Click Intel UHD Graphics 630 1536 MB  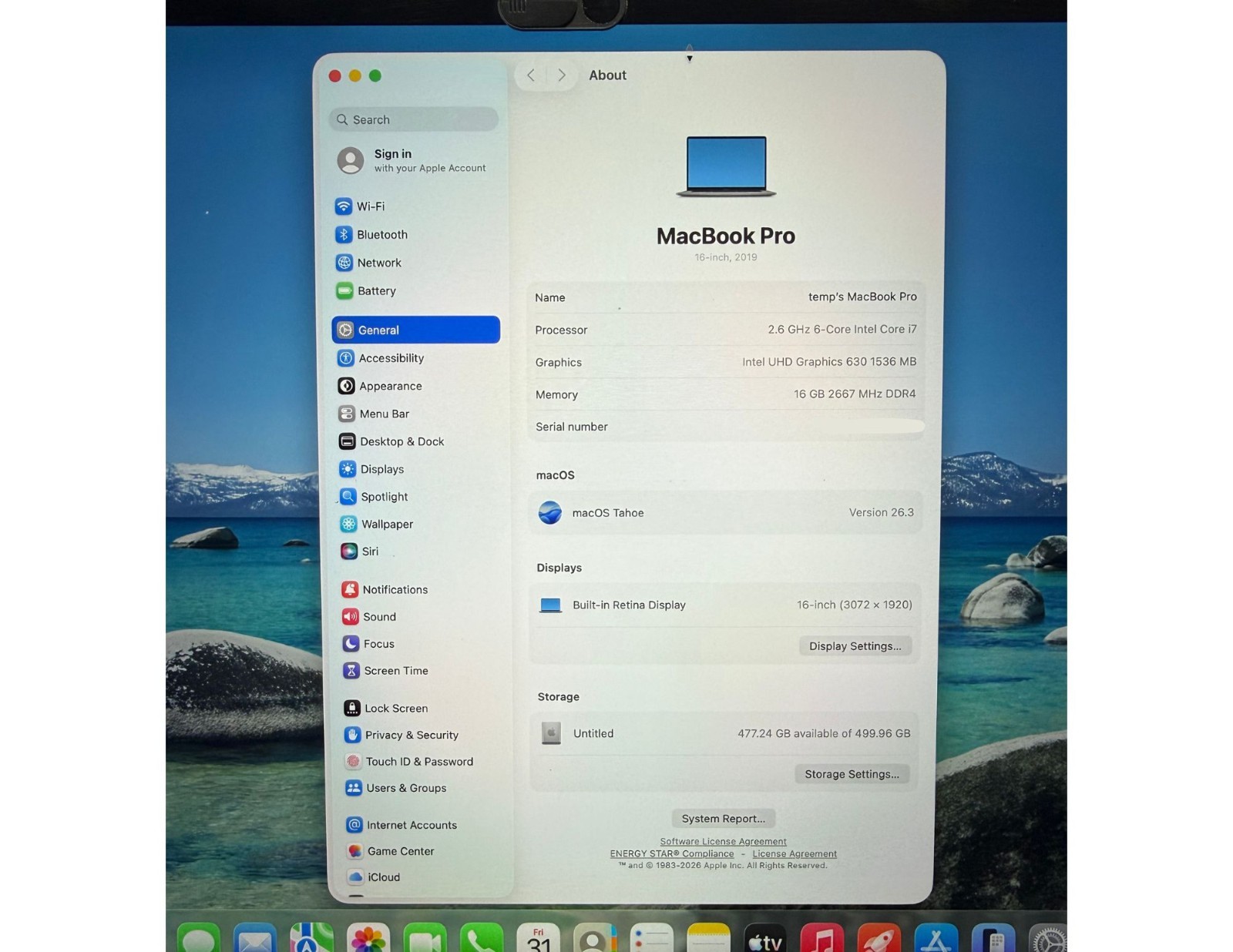click(x=829, y=361)
